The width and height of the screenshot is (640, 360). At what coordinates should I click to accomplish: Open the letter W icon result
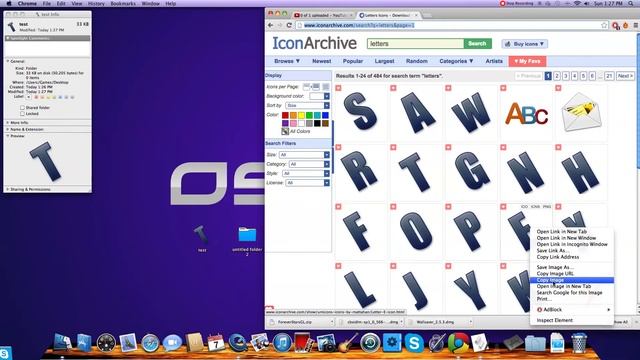tap(471, 112)
